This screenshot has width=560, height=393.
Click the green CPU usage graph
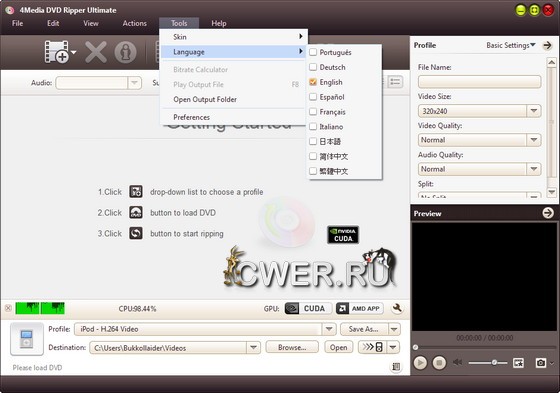point(40,308)
